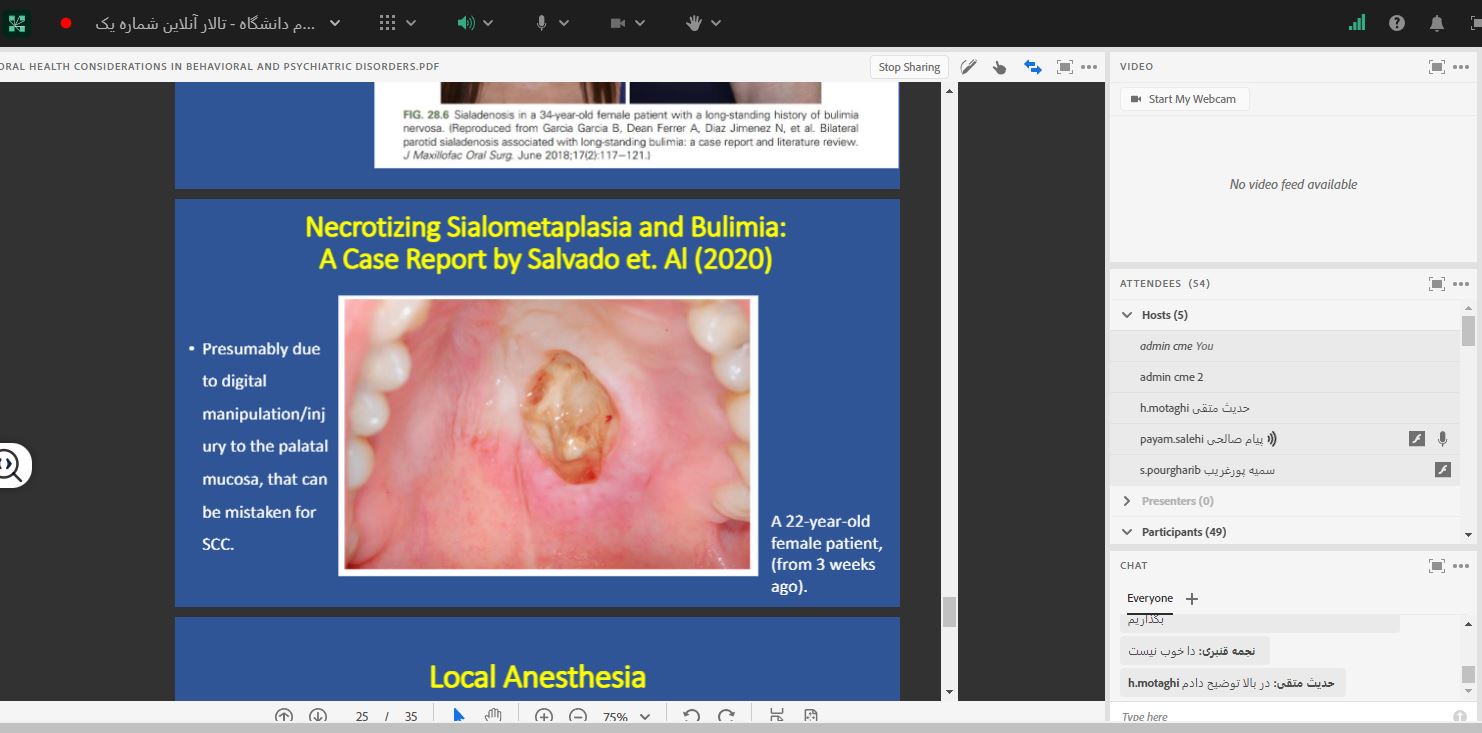Image resolution: width=1482 pixels, height=733 pixels.
Task: Click Start My Webcam button
Action: [1183, 99]
